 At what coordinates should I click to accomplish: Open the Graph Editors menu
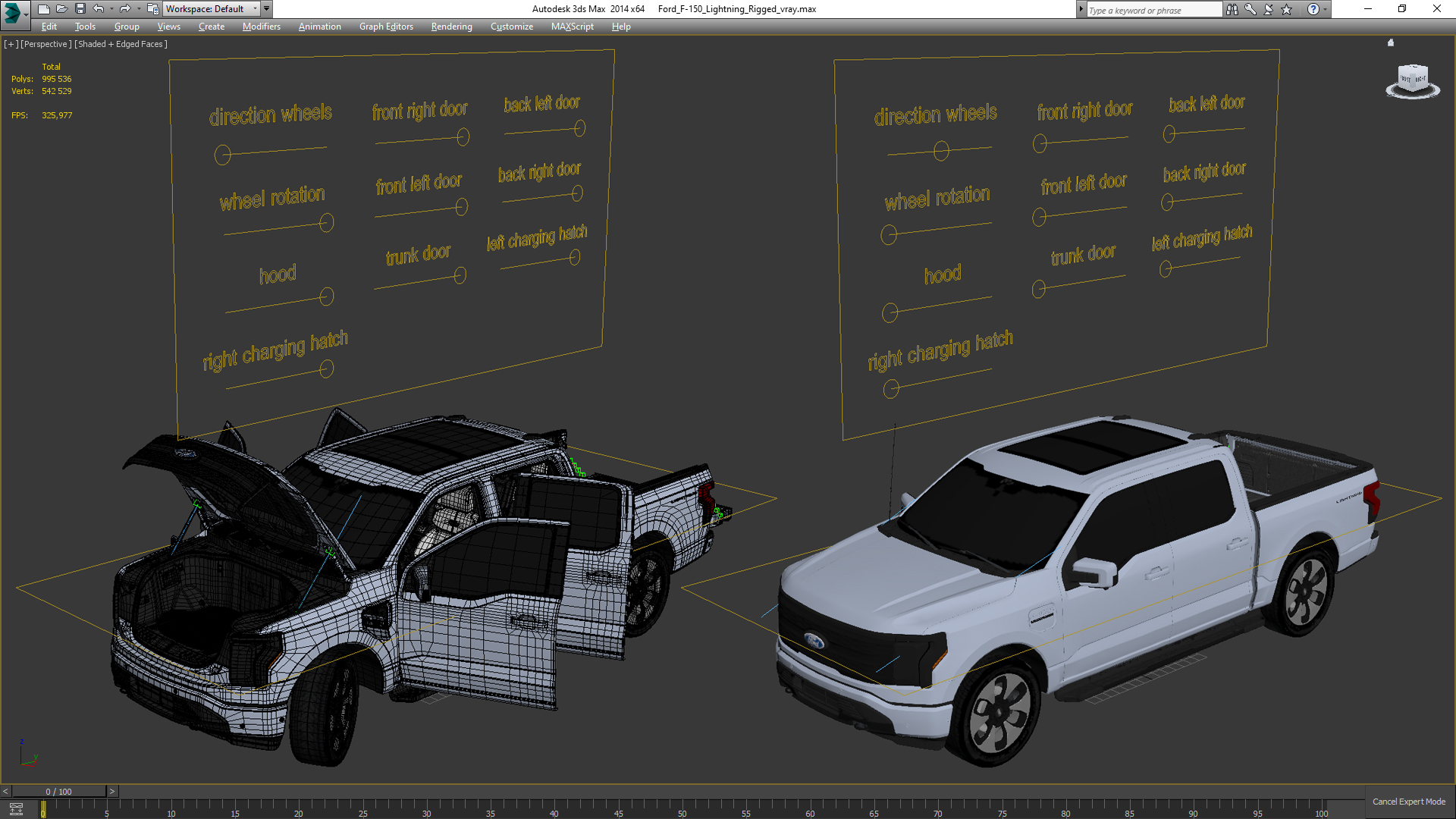coord(386,27)
